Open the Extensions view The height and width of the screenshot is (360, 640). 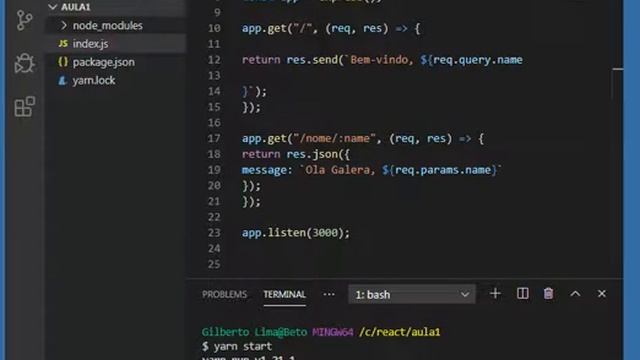(24, 107)
